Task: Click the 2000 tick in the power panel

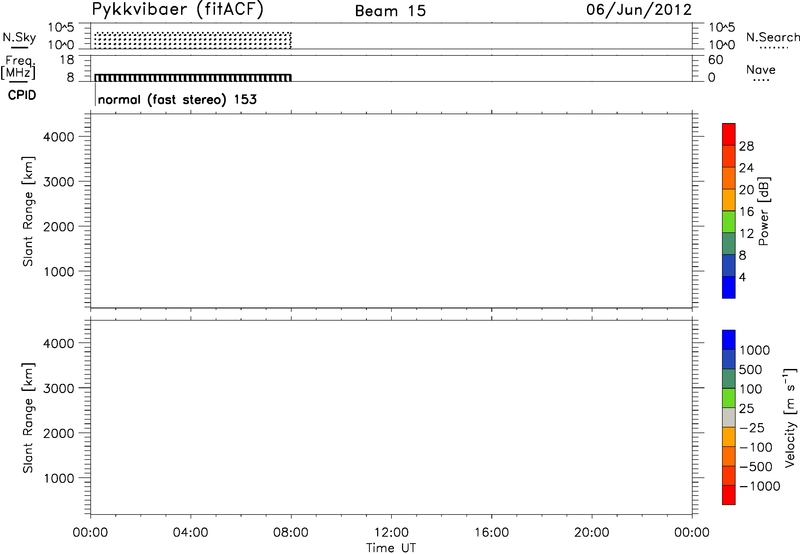Action: coord(59,226)
